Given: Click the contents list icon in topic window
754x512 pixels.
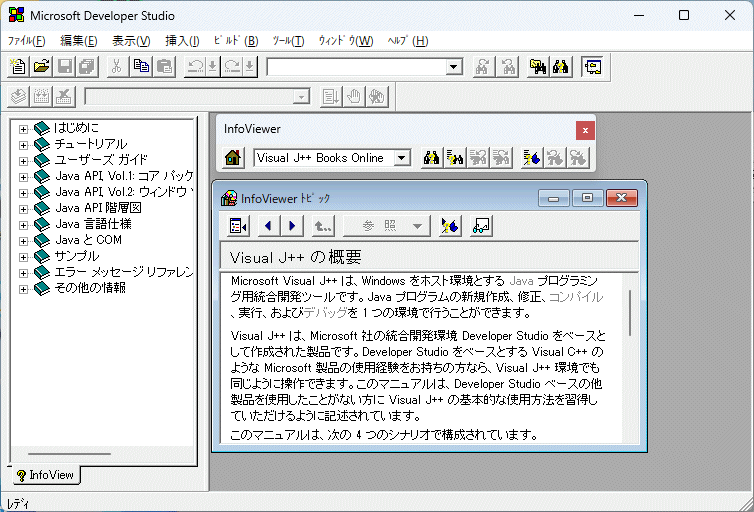Looking at the screenshot, I should coord(239,225).
